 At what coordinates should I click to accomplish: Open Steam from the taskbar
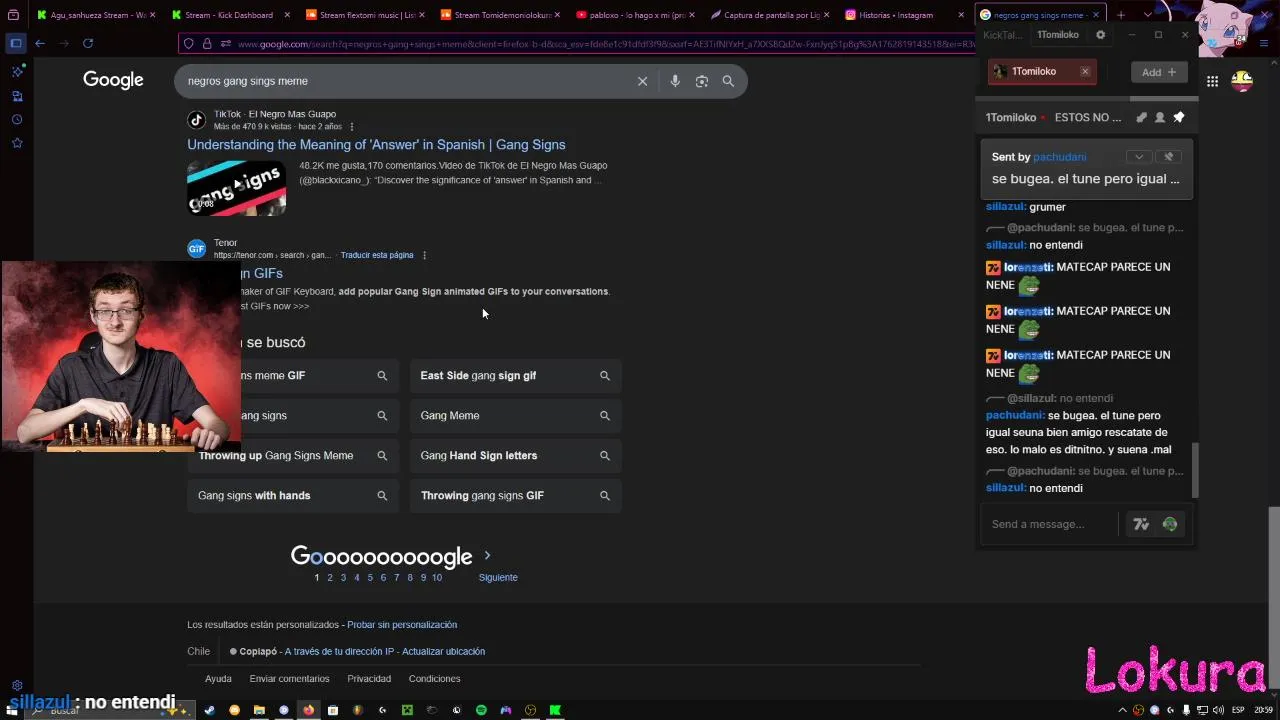209,710
